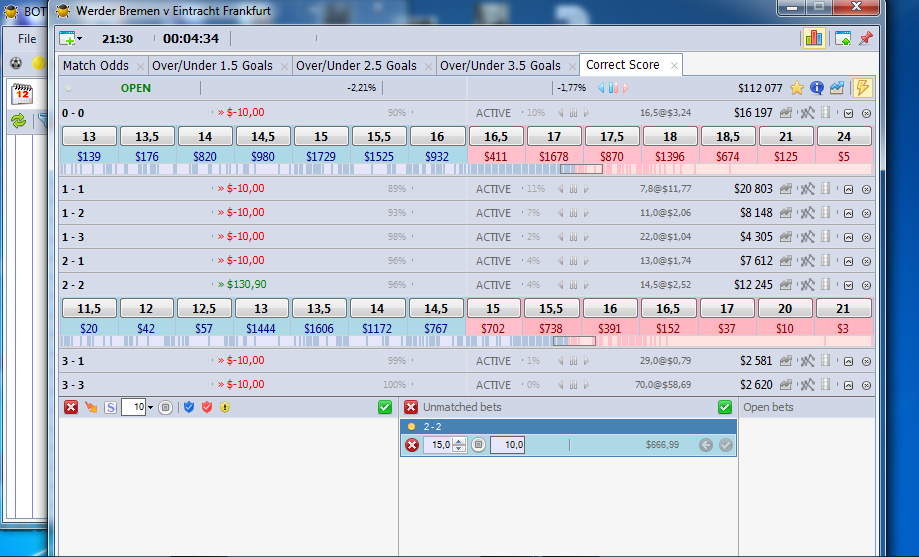Remove the 0 - 0 selection with circle X
This screenshot has height=557, width=919.
[x=866, y=113]
